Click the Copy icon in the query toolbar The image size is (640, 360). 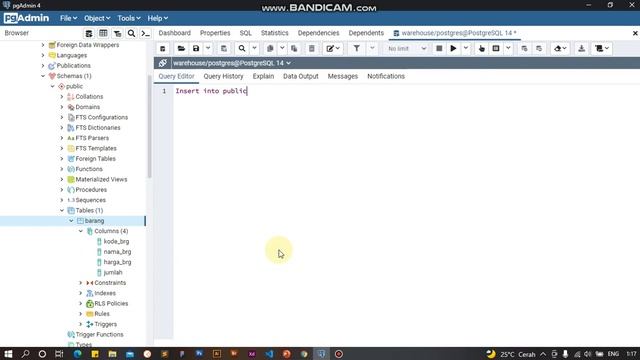pos(270,49)
